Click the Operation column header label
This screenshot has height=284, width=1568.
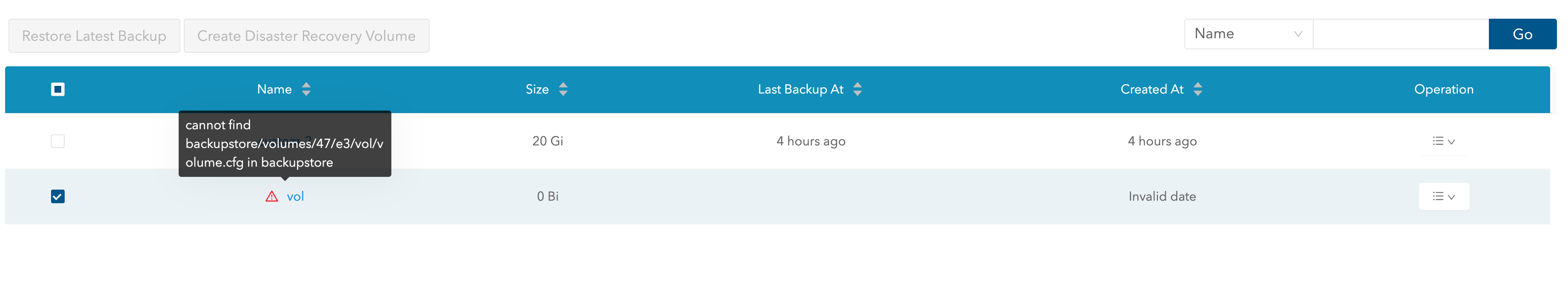[x=1443, y=89]
